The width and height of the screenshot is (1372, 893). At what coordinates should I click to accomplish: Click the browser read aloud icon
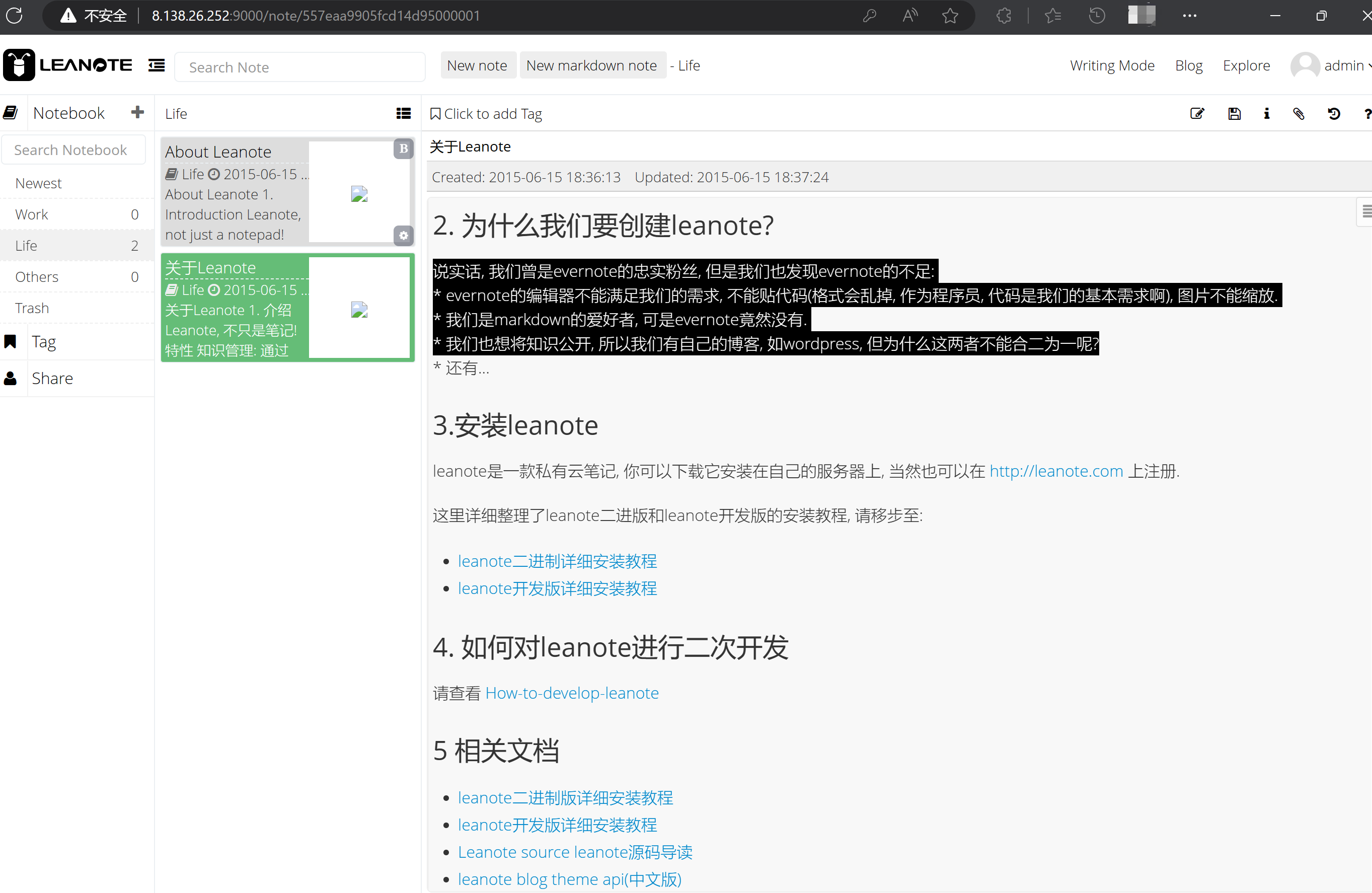click(x=909, y=16)
